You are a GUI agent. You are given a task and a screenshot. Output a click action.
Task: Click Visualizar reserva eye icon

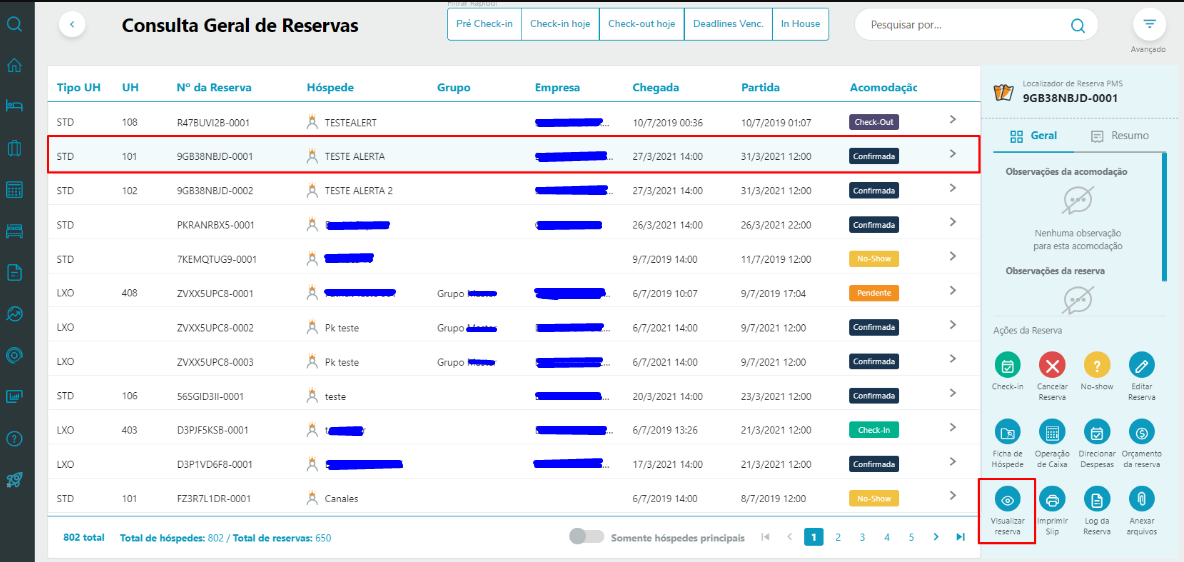click(1007, 499)
